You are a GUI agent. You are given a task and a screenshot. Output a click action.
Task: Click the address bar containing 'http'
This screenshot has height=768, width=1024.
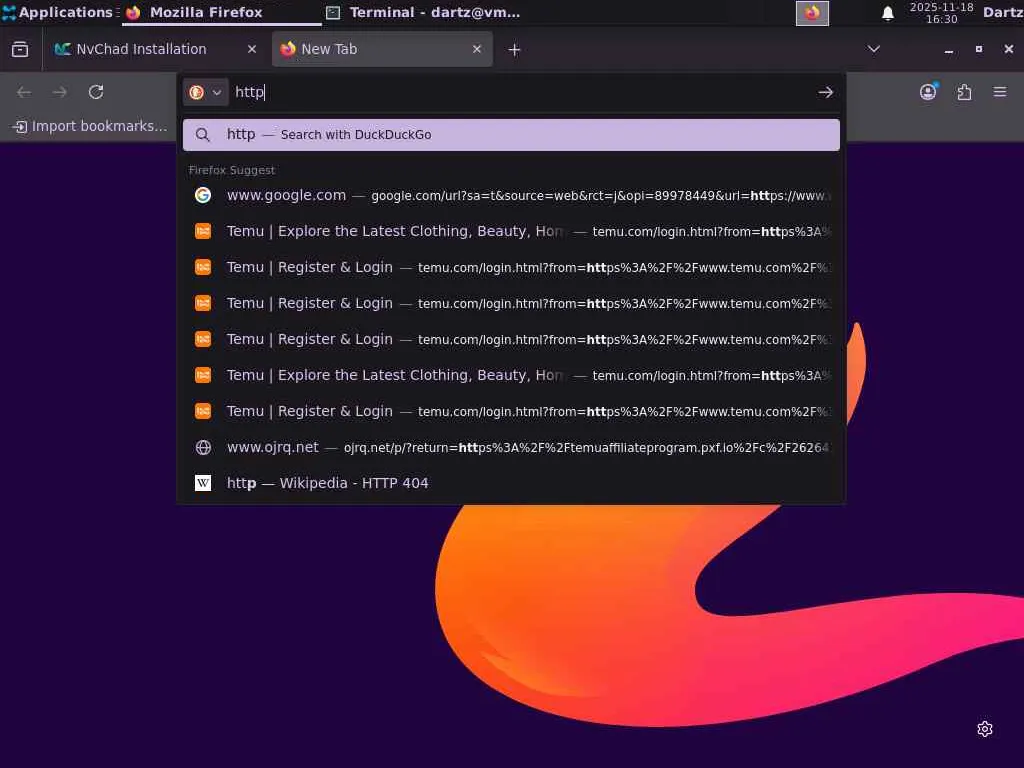509,93
